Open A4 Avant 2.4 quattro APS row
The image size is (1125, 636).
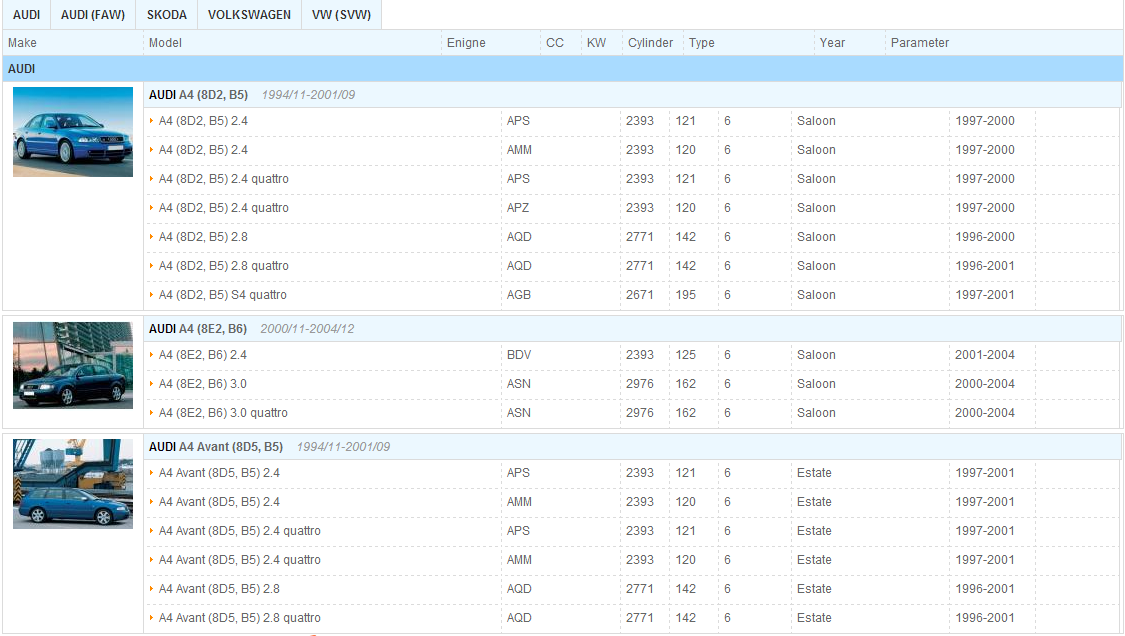[x=631, y=531]
